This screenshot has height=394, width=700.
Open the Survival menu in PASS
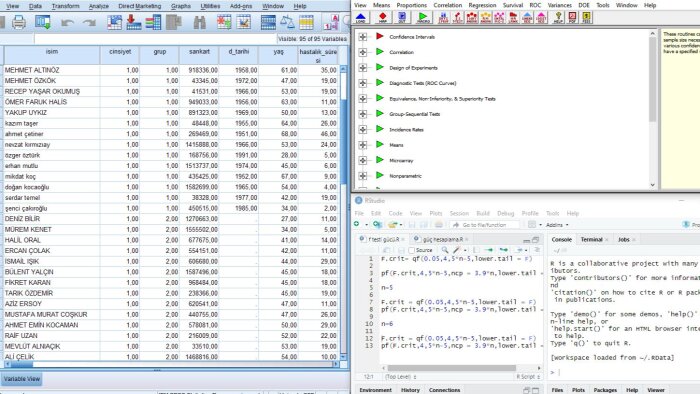(x=512, y=5)
